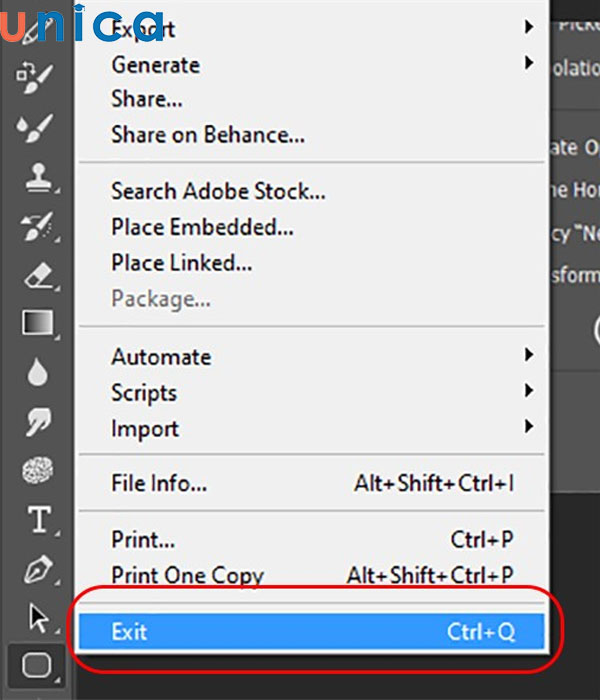Open the Automate submenu
Screen dimensions: 600x700
pos(161,357)
